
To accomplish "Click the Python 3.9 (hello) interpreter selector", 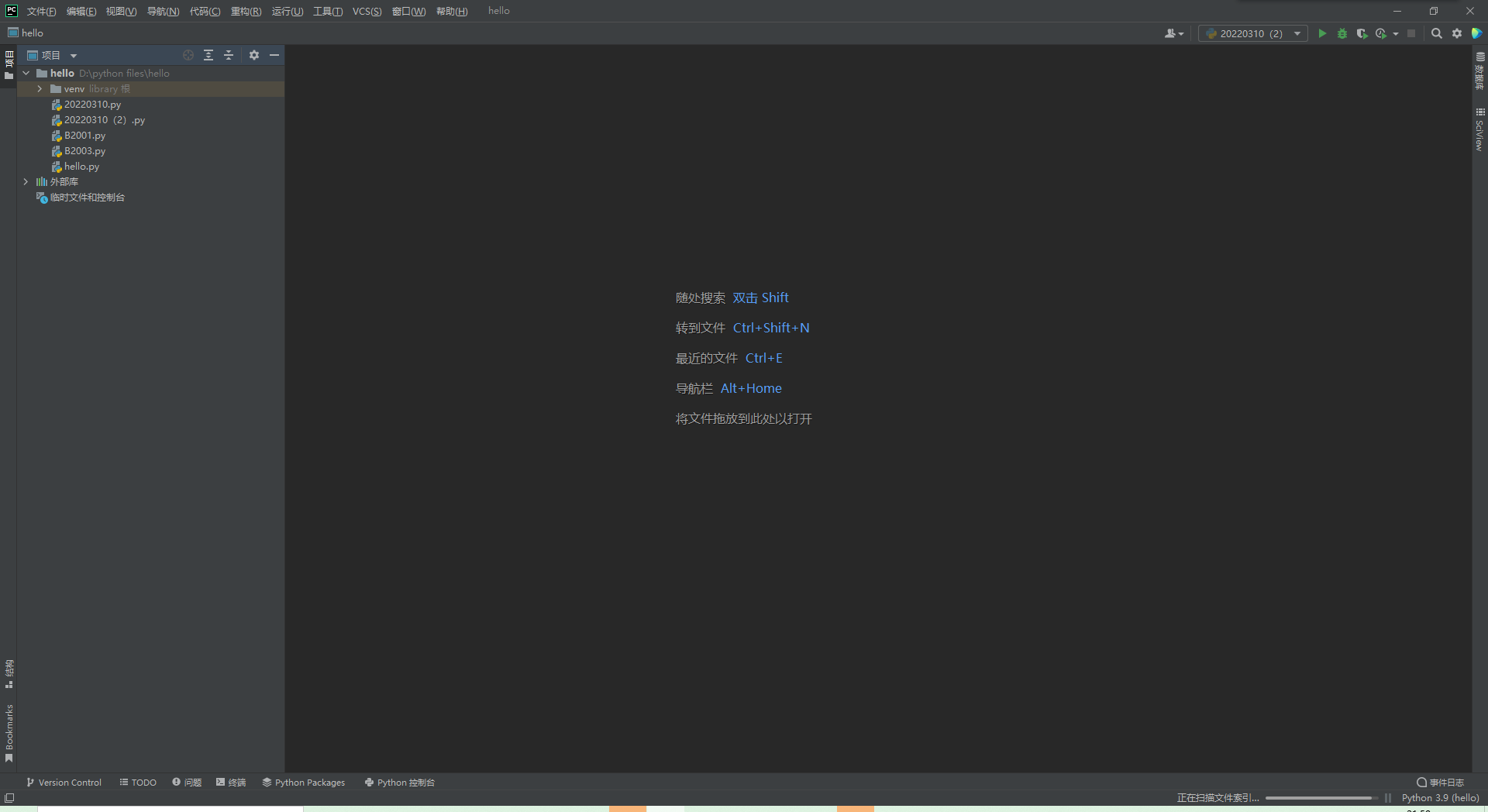I will point(1440,798).
